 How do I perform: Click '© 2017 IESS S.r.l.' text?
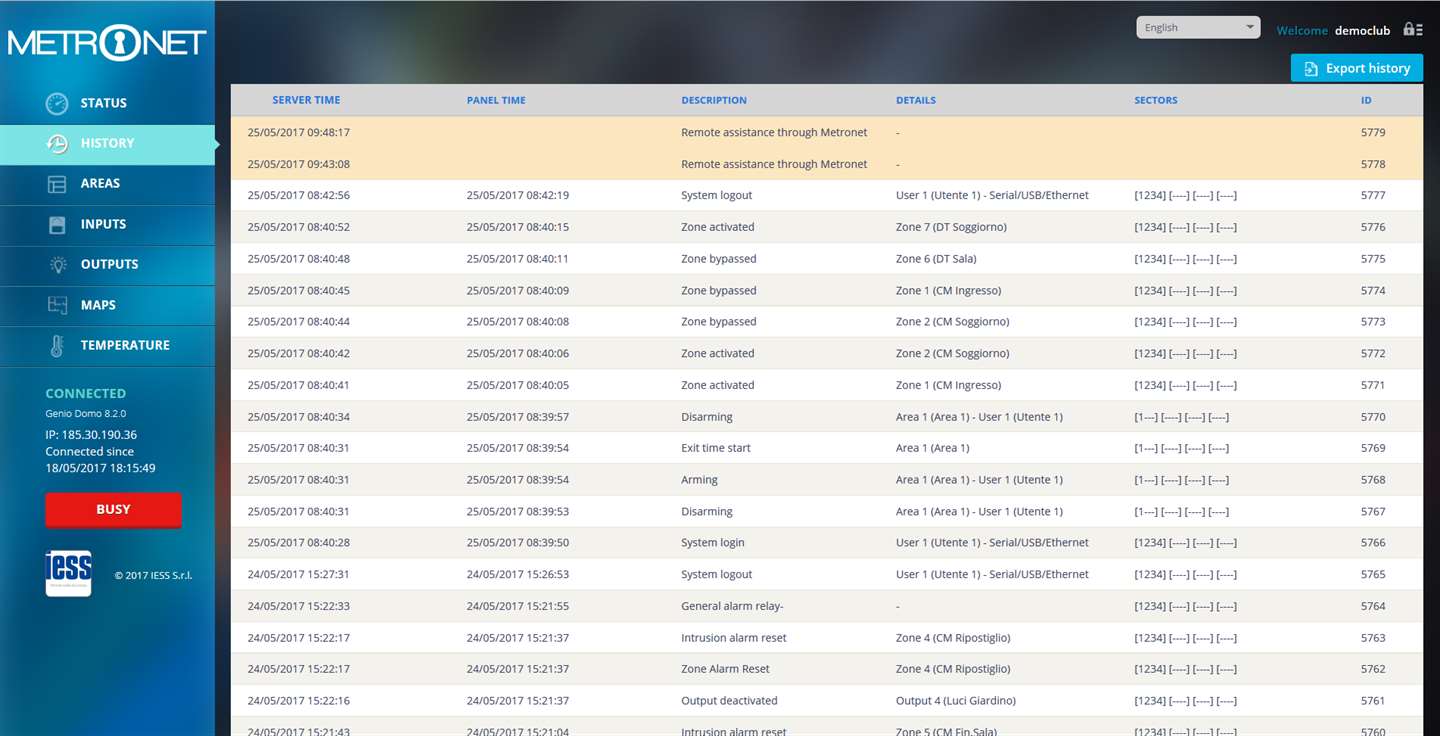153,576
